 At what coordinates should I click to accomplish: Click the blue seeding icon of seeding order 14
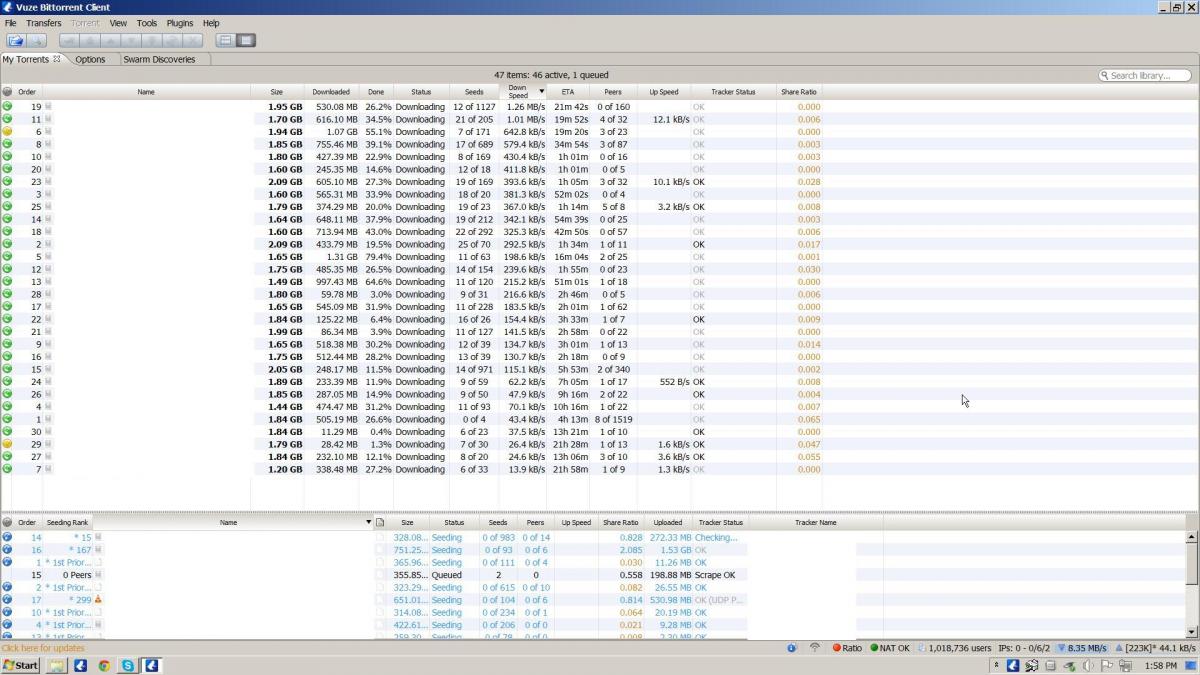(7, 537)
